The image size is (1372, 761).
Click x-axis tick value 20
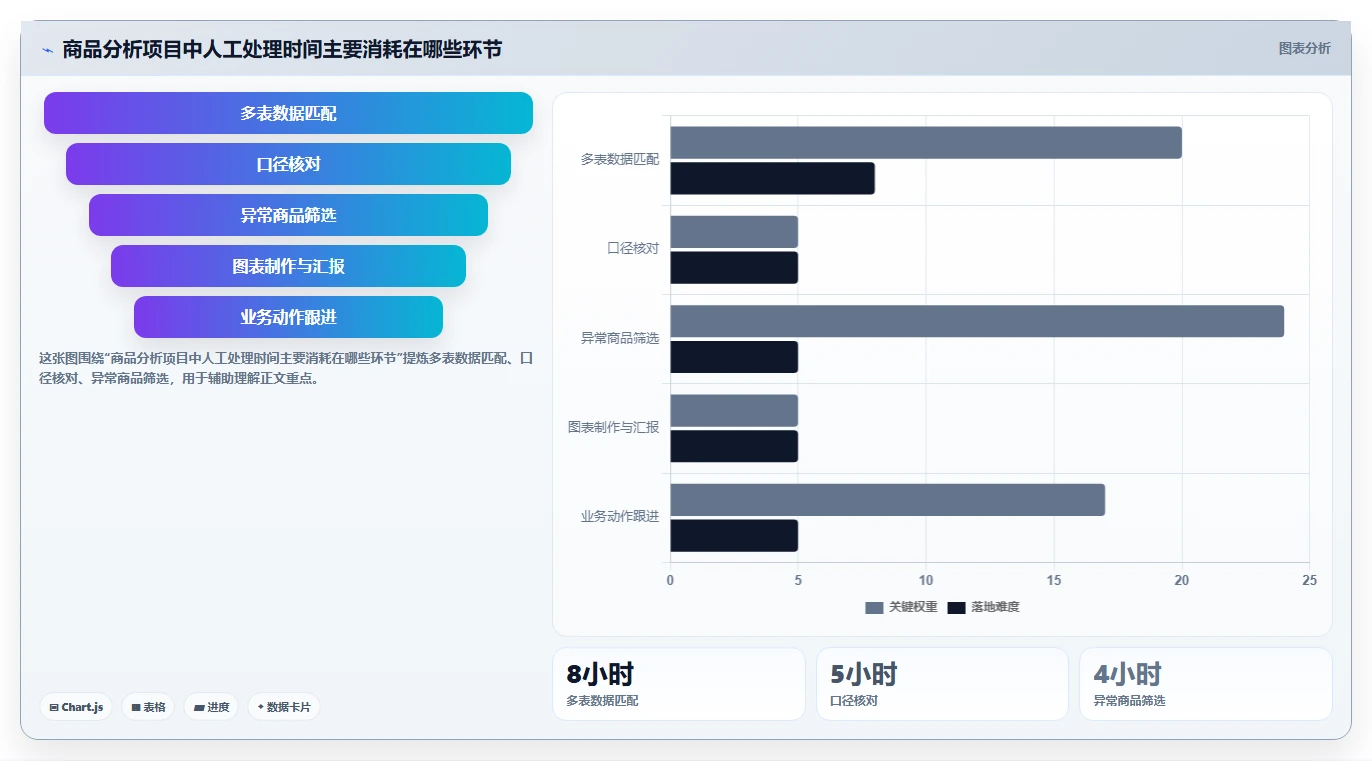point(1182,581)
